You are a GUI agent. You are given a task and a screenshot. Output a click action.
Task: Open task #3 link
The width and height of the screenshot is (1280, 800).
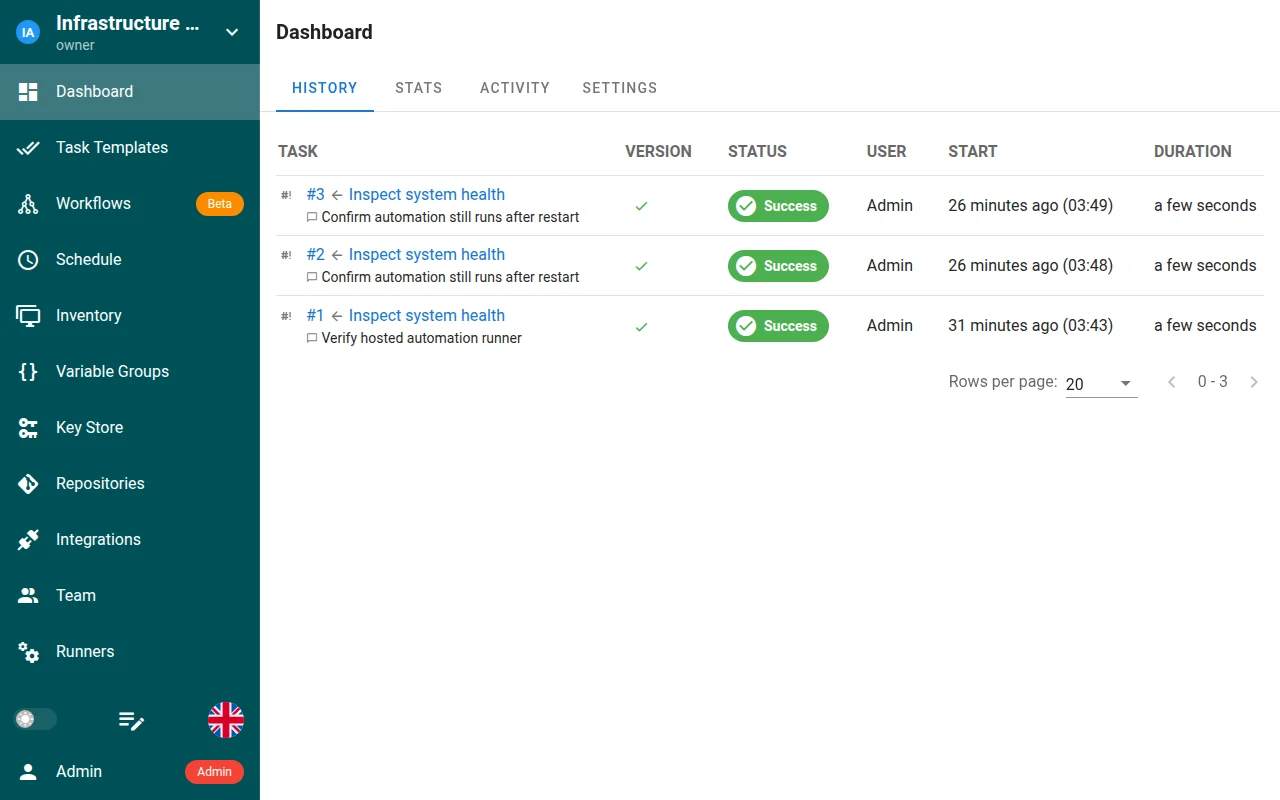point(316,195)
